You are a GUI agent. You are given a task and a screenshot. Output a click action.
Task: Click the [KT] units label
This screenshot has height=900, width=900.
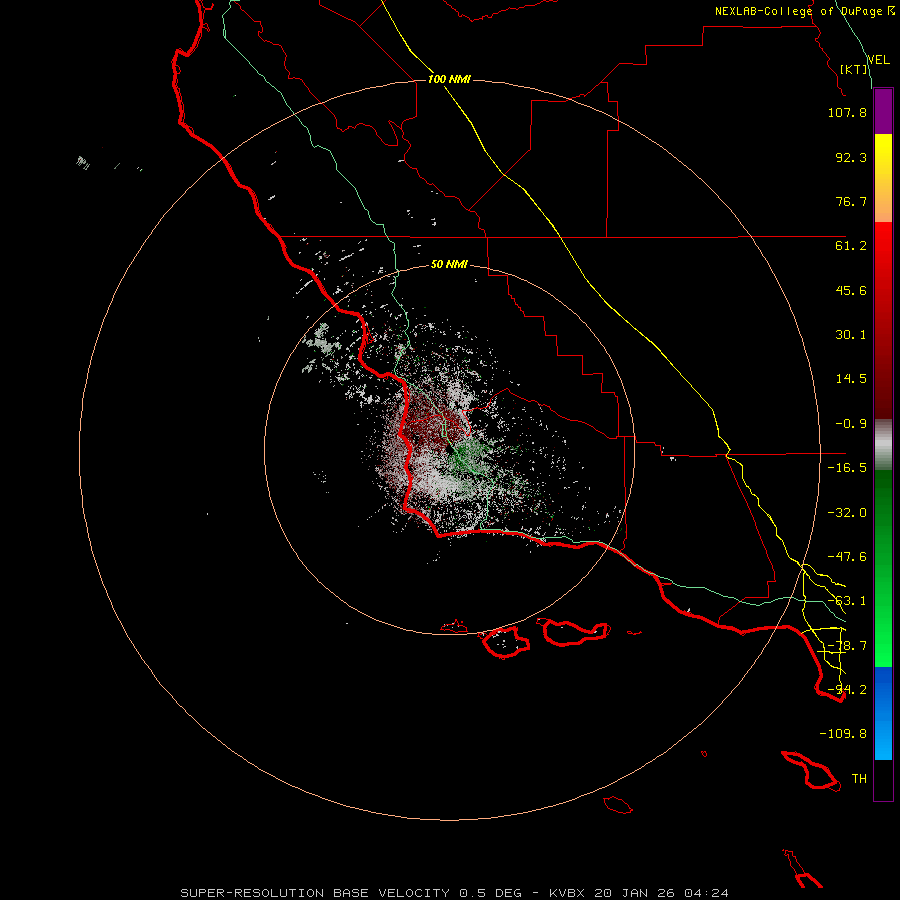(854, 69)
